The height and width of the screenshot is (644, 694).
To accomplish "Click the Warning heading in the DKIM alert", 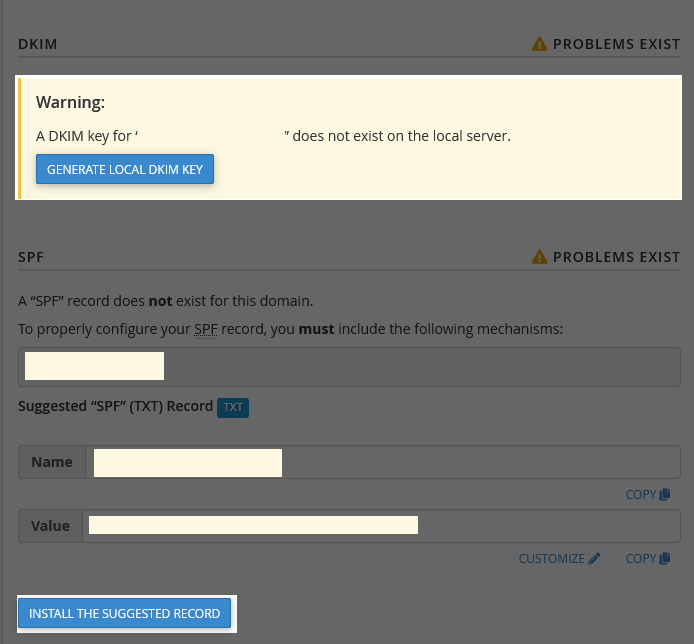I will click(70, 102).
